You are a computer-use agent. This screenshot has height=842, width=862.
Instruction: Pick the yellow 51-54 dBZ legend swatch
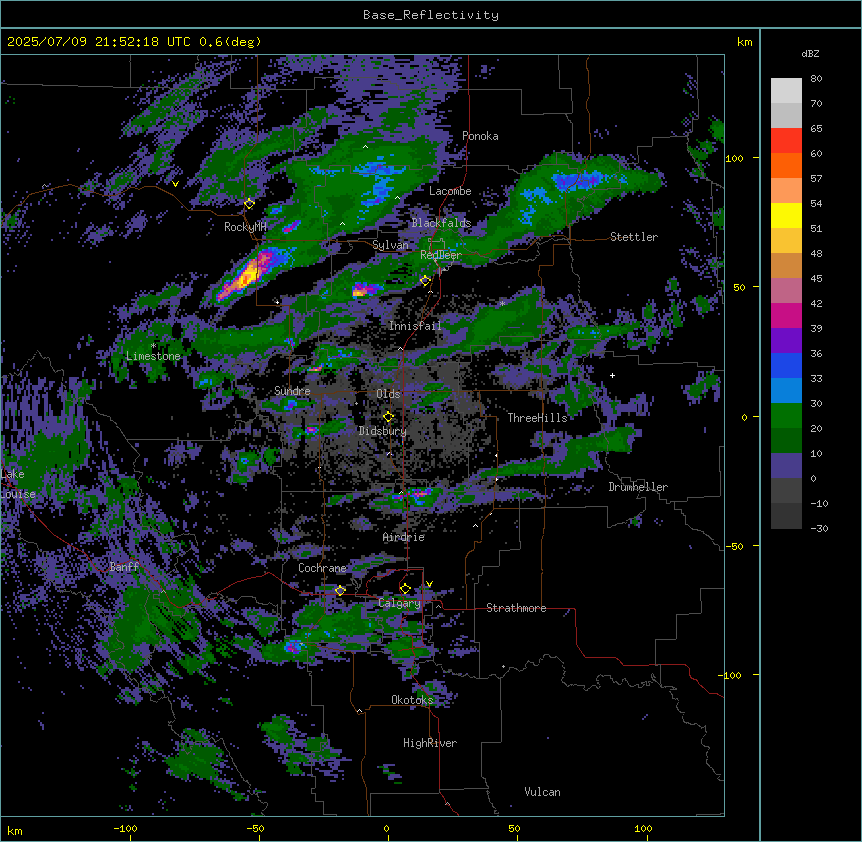[x=786, y=215]
